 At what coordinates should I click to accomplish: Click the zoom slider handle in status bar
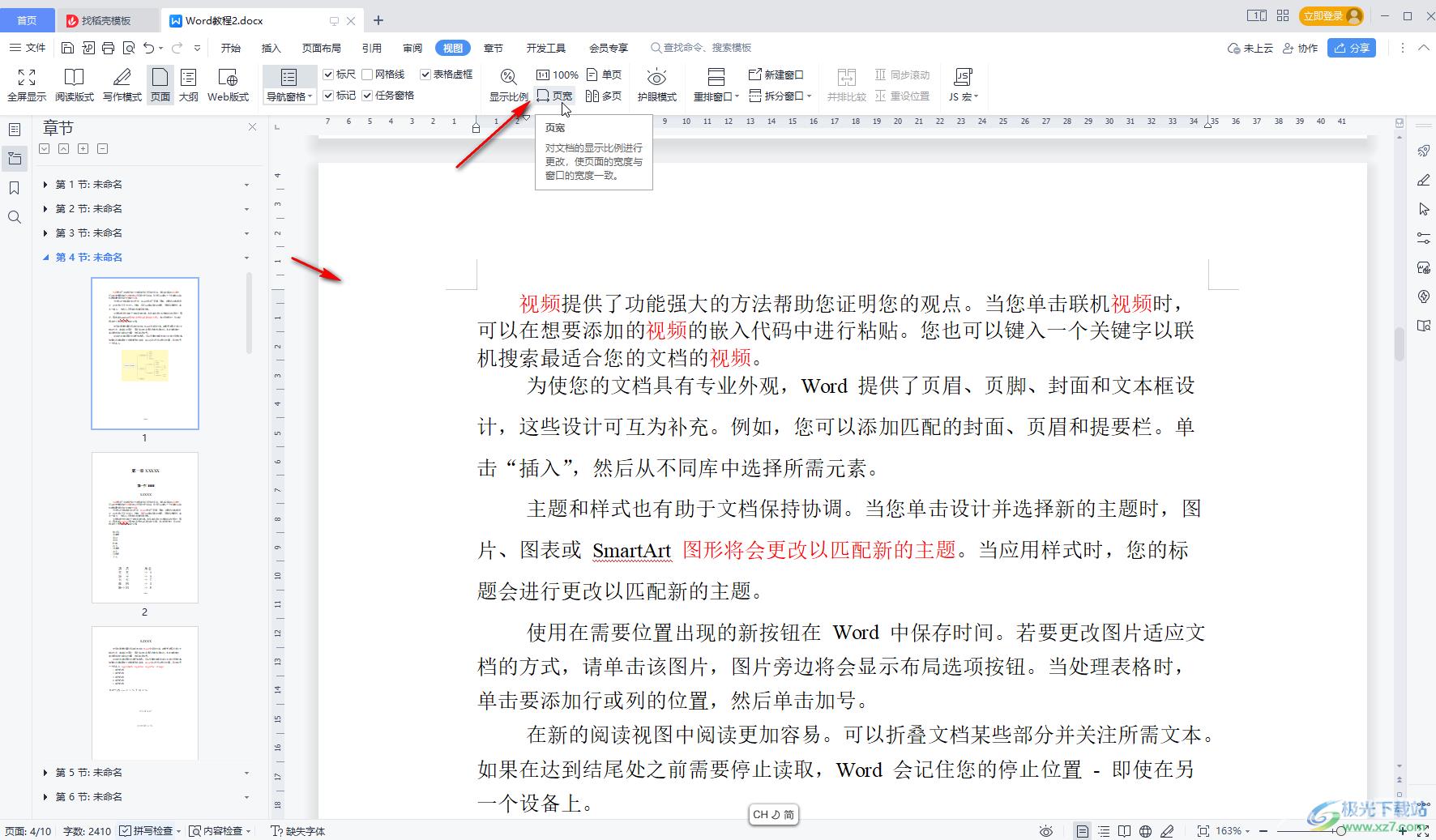point(1341,831)
